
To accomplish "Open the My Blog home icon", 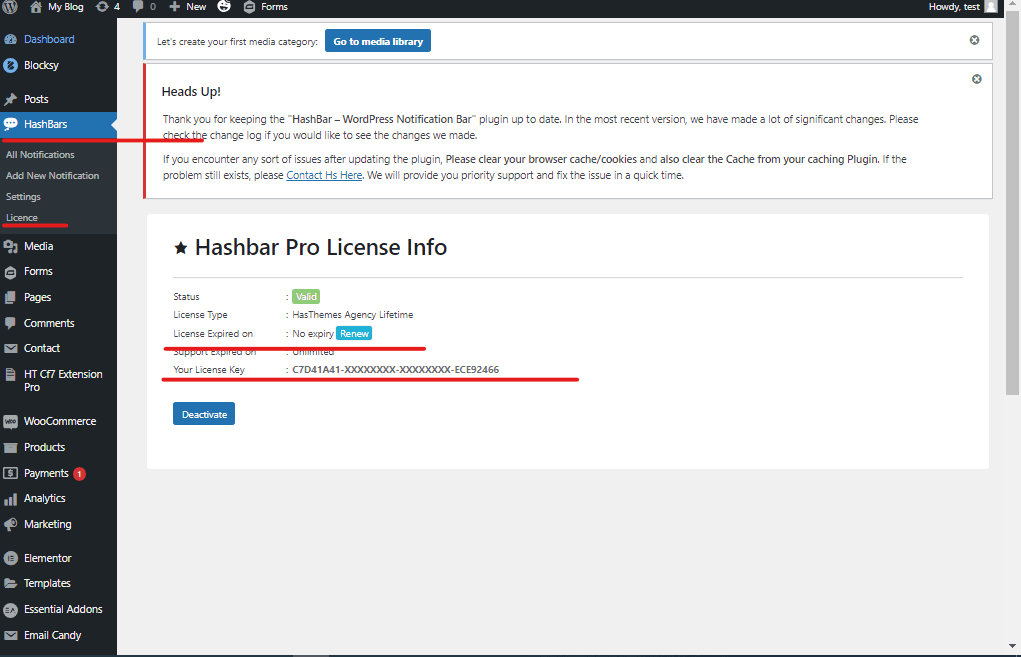I will (x=36, y=7).
